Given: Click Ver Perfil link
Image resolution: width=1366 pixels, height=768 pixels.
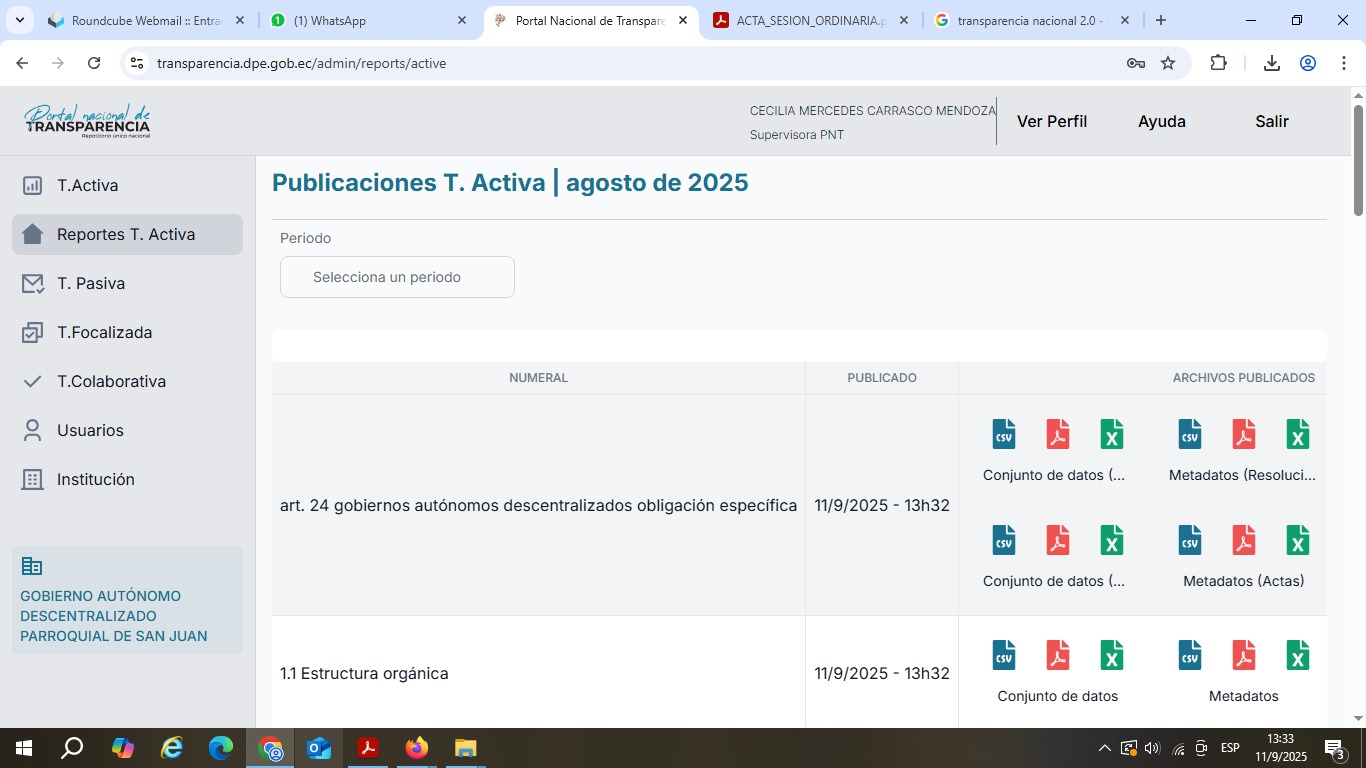Looking at the screenshot, I should [x=1051, y=121].
